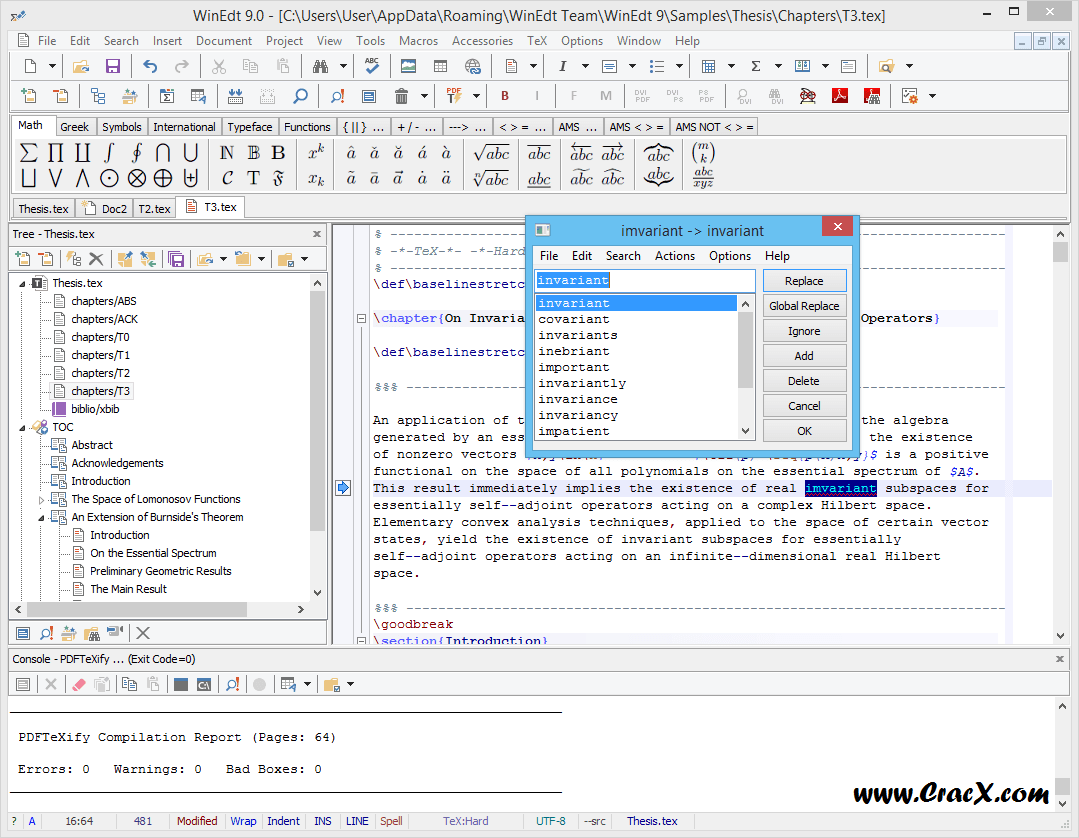The height and width of the screenshot is (838, 1079).
Task: Click the Open folder icon
Action: 81,66
